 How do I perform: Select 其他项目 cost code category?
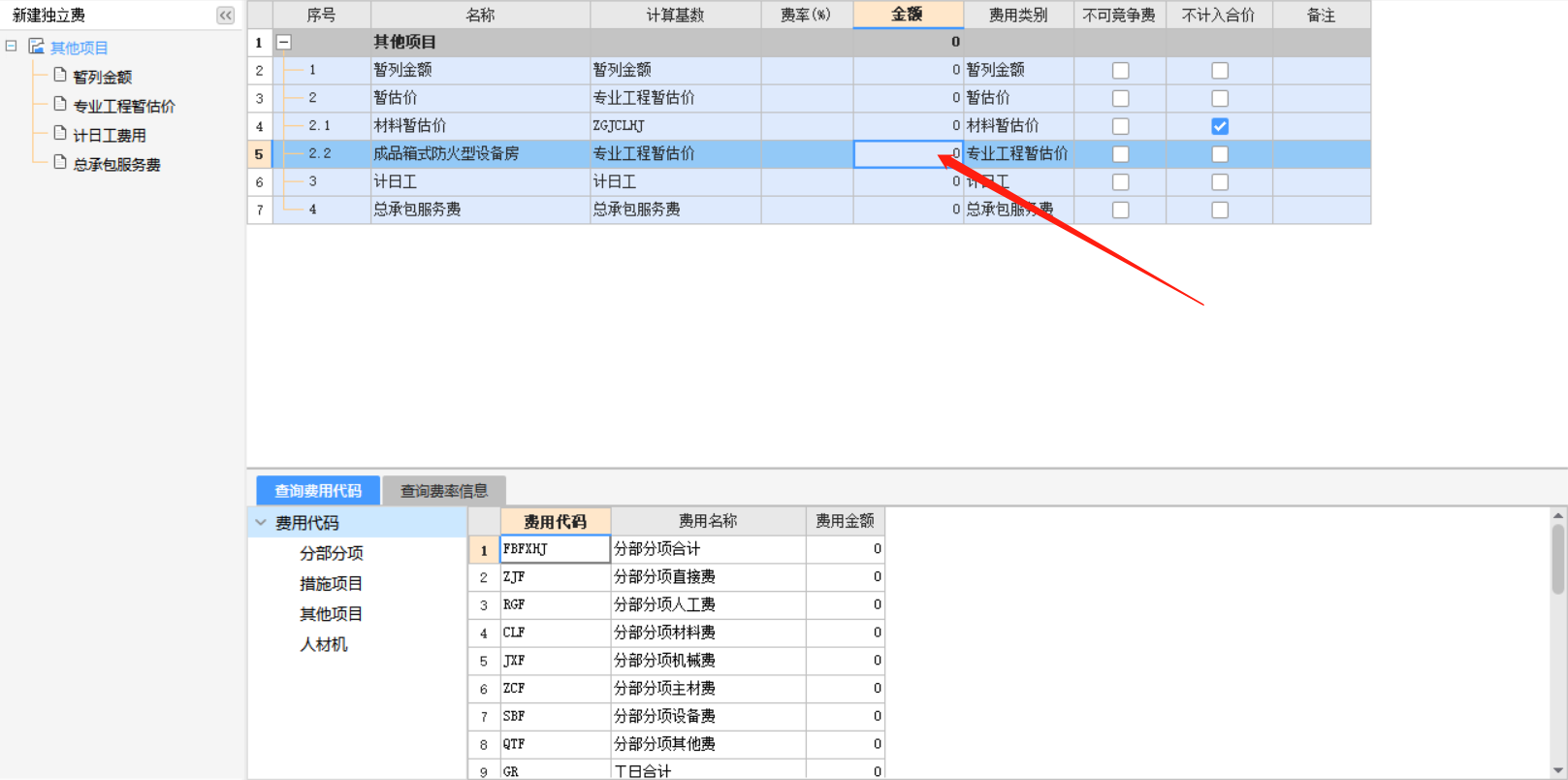pos(332,613)
